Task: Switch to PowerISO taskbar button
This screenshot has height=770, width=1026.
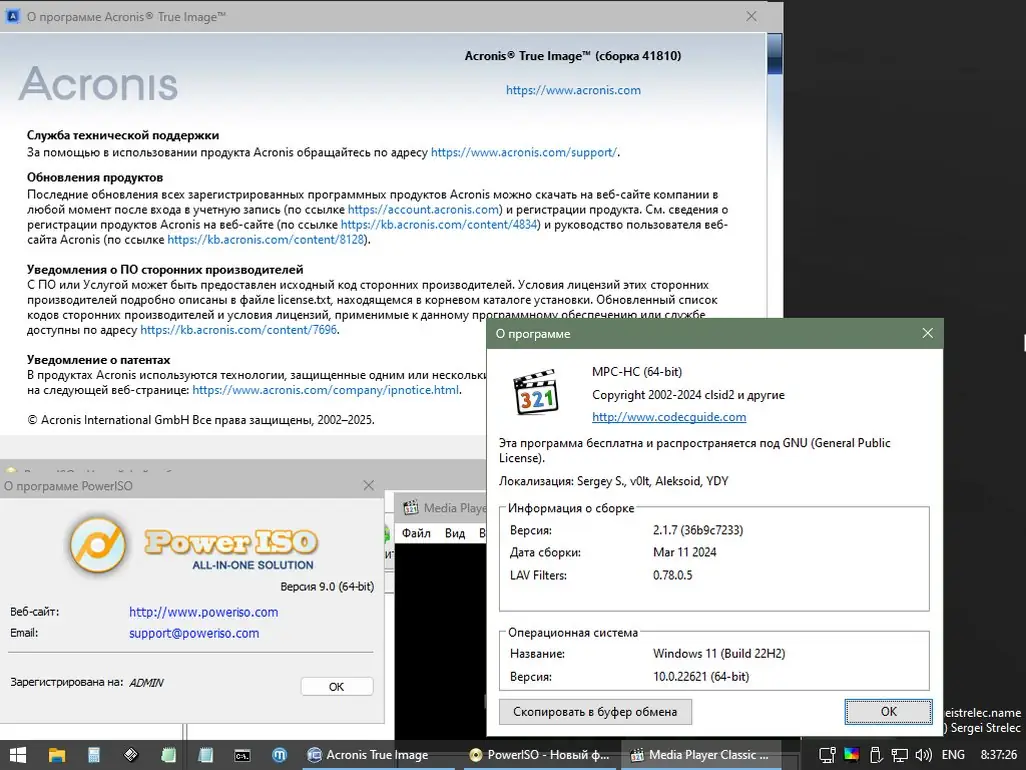Action: (539, 755)
